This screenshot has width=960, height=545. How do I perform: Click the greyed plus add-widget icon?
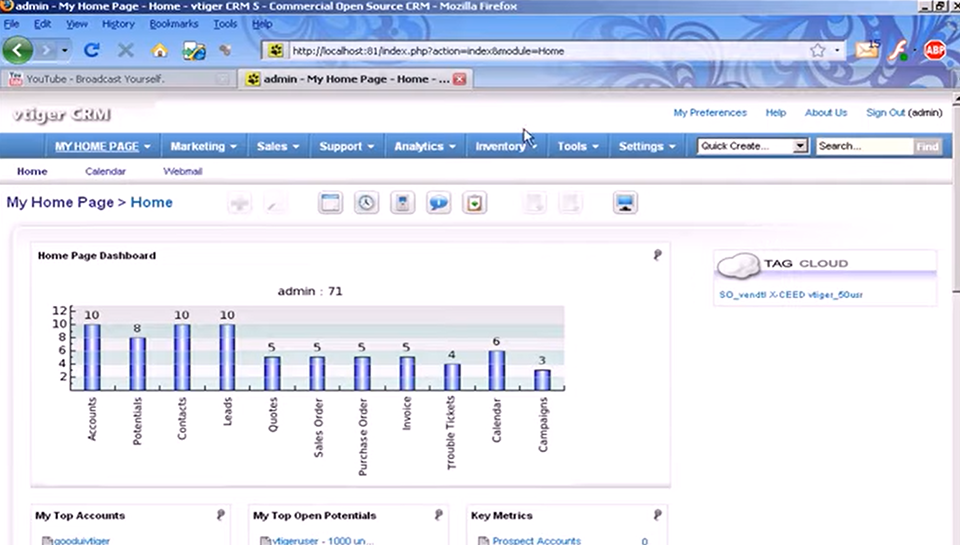coord(239,203)
